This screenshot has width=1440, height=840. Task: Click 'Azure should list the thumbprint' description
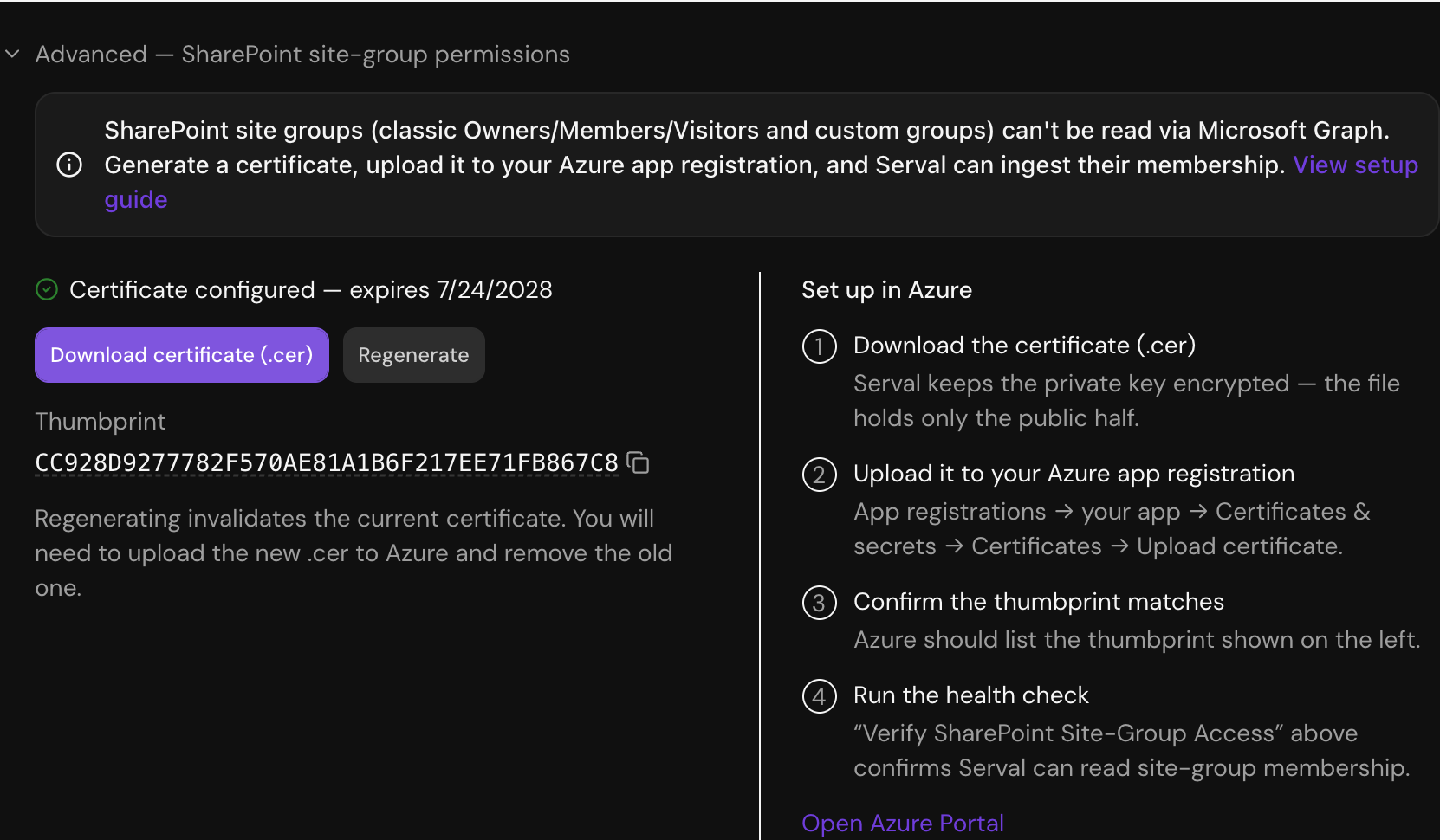1137,639
